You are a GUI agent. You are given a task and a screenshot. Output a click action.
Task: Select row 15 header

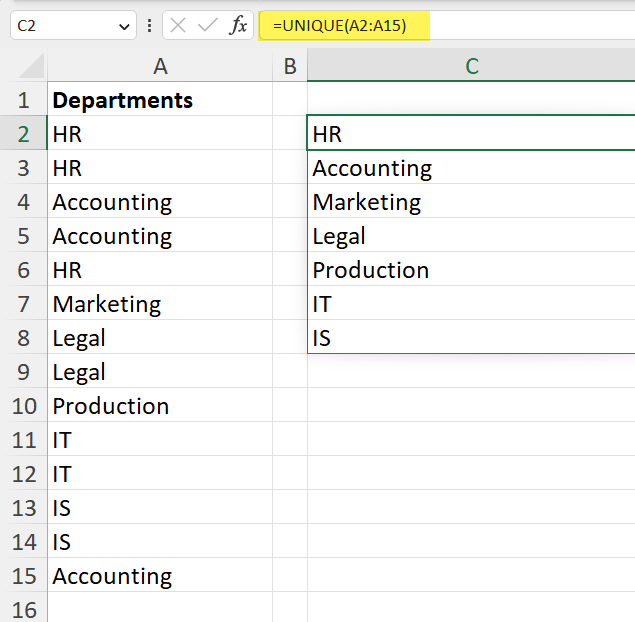[23, 576]
